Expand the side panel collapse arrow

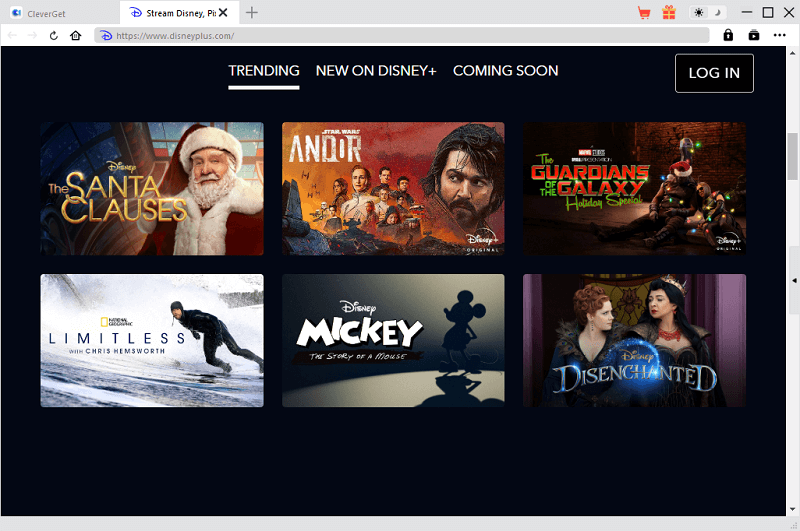pyautogui.click(x=794, y=281)
